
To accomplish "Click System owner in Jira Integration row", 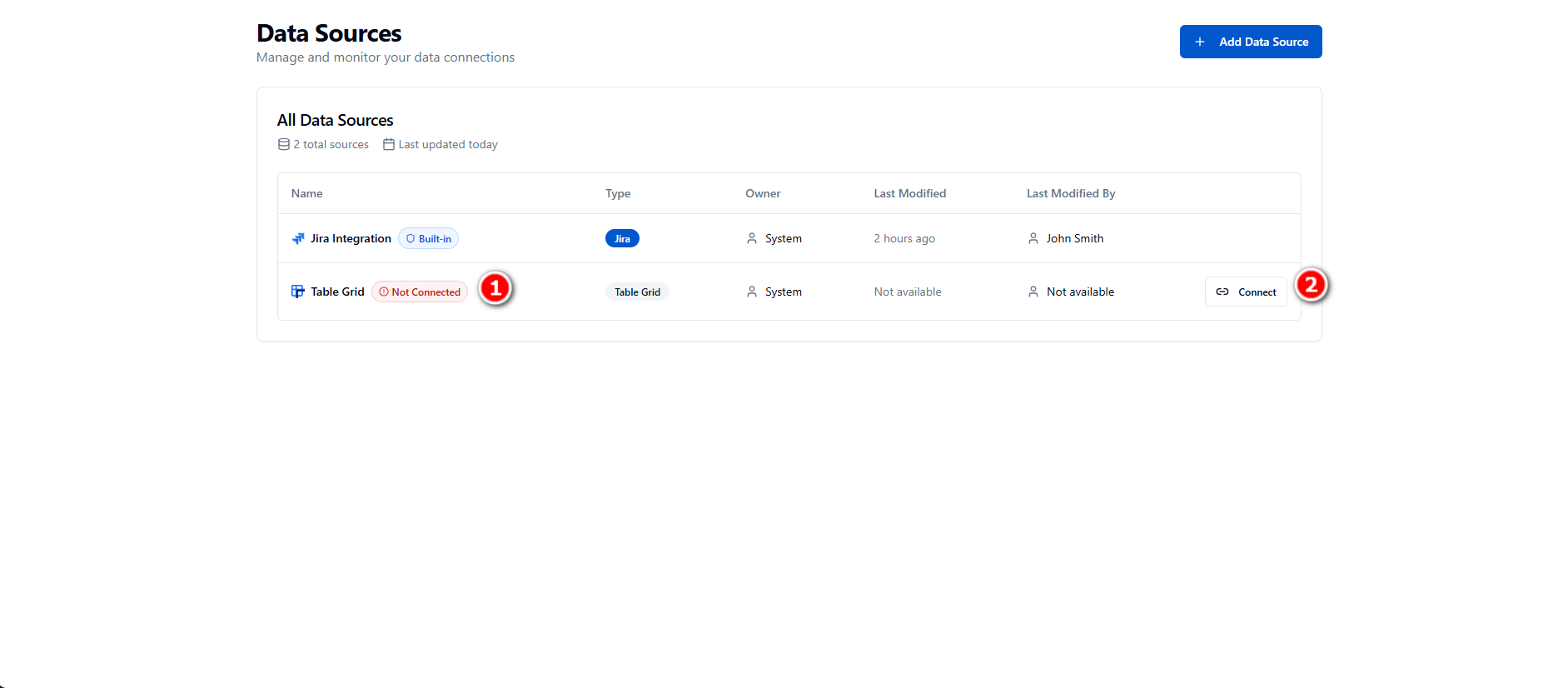I will pyautogui.click(x=784, y=238).
